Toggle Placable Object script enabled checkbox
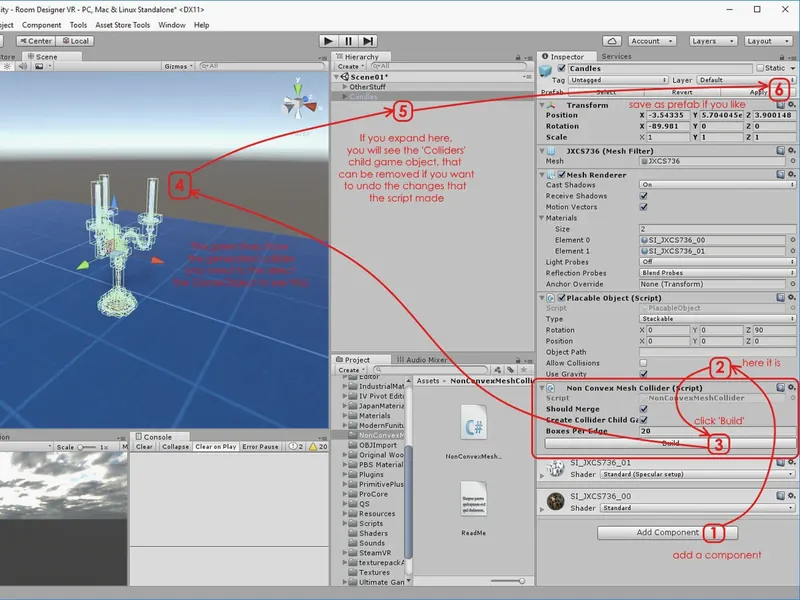 point(561,297)
